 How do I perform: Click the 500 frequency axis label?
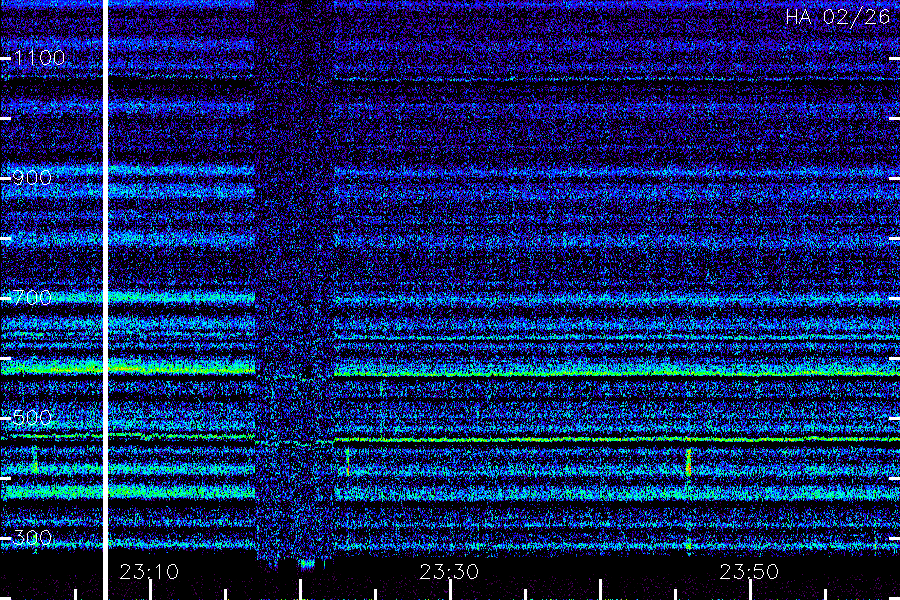point(32,417)
